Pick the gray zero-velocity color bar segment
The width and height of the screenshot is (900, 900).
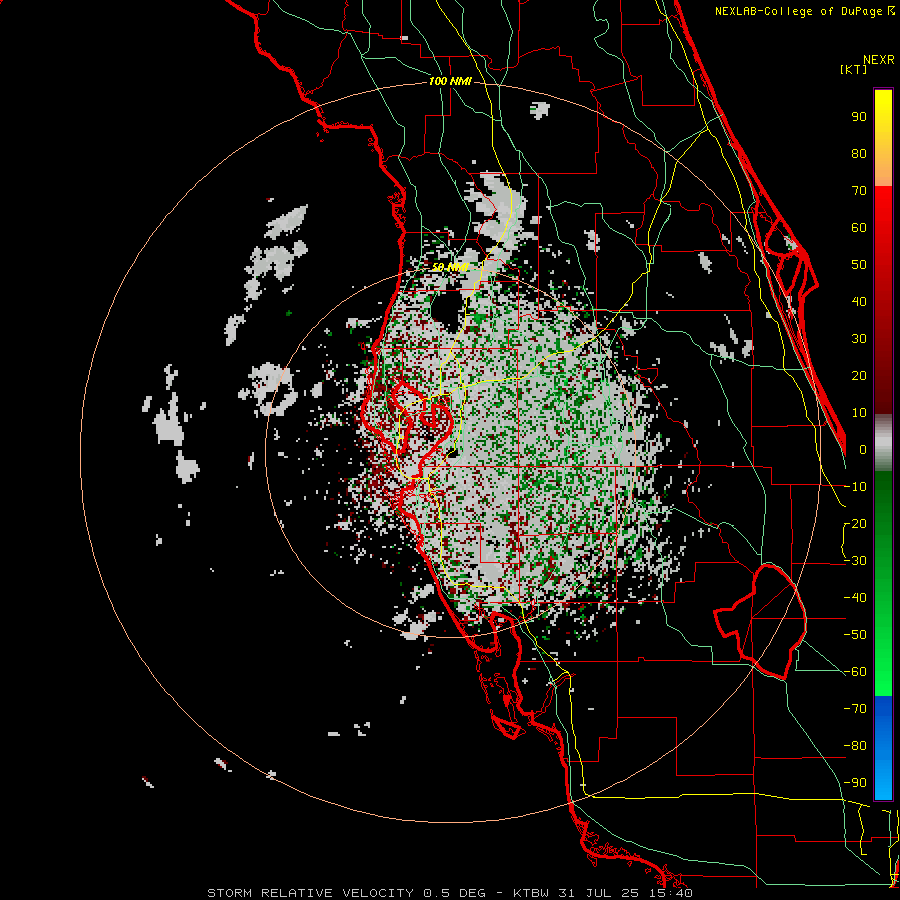click(883, 443)
